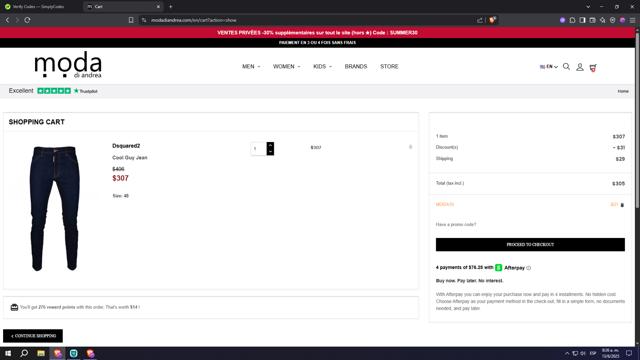Click the share icon in address bar
640x360 pixels.
(x=480, y=20)
